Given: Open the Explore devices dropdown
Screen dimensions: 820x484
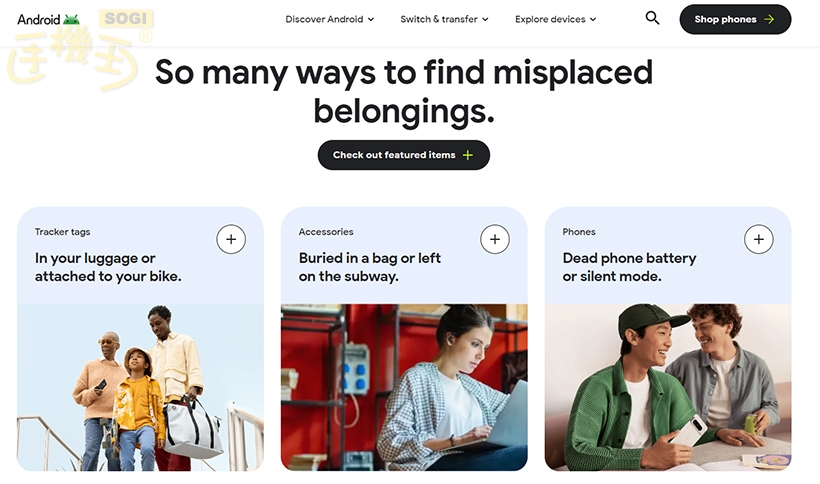Looking at the screenshot, I should pos(555,19).
